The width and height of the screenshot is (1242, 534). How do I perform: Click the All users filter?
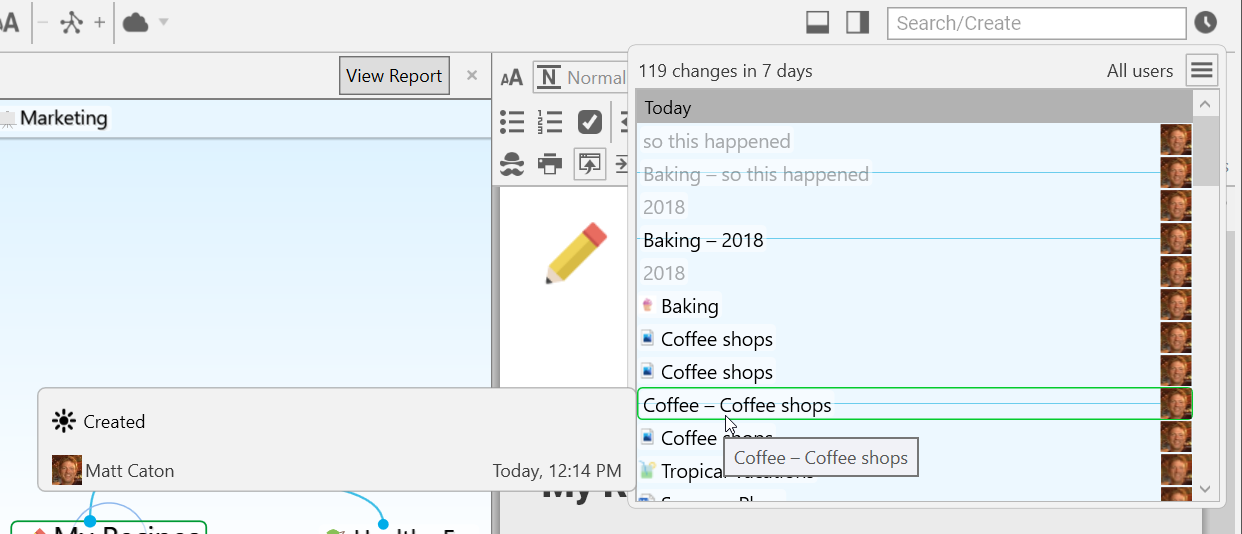1139,71
